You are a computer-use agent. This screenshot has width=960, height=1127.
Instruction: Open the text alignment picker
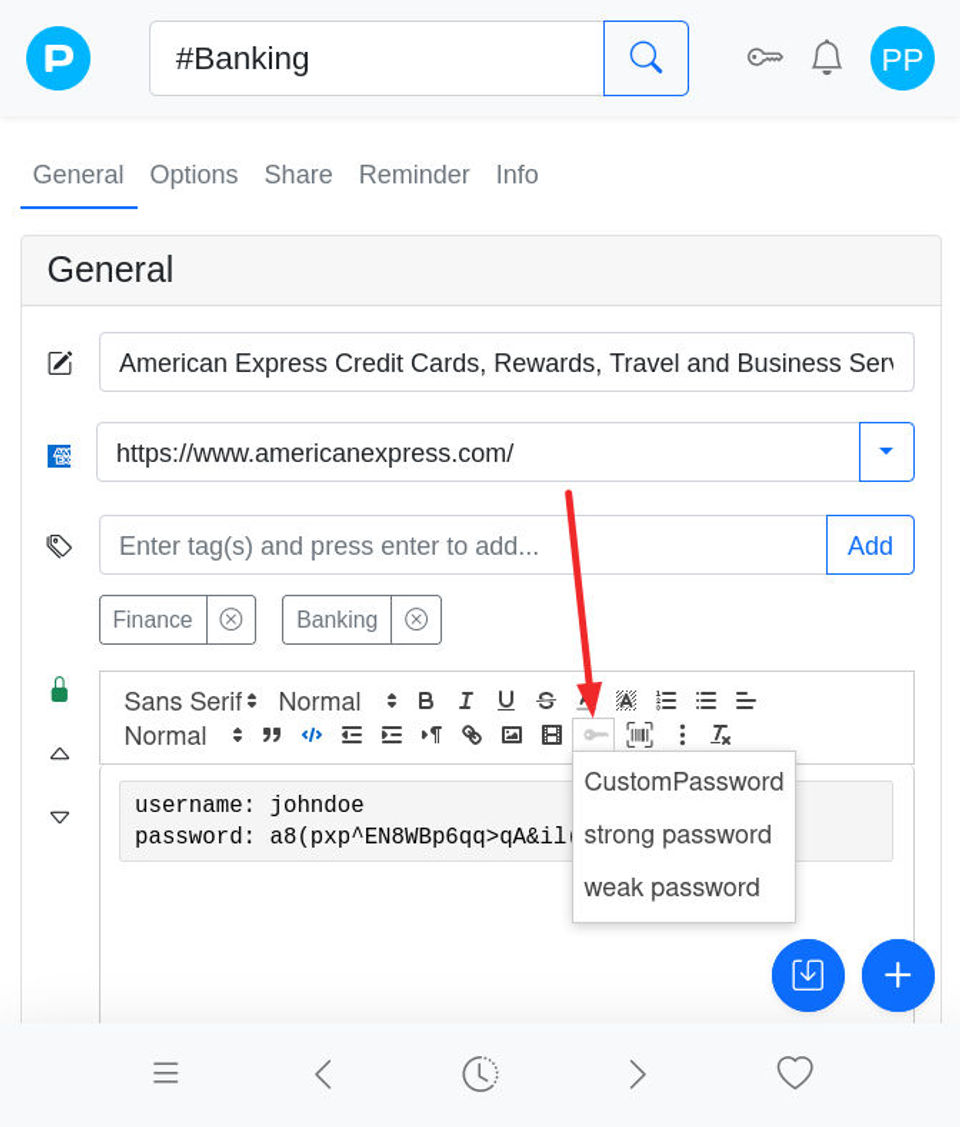(746, 701)
